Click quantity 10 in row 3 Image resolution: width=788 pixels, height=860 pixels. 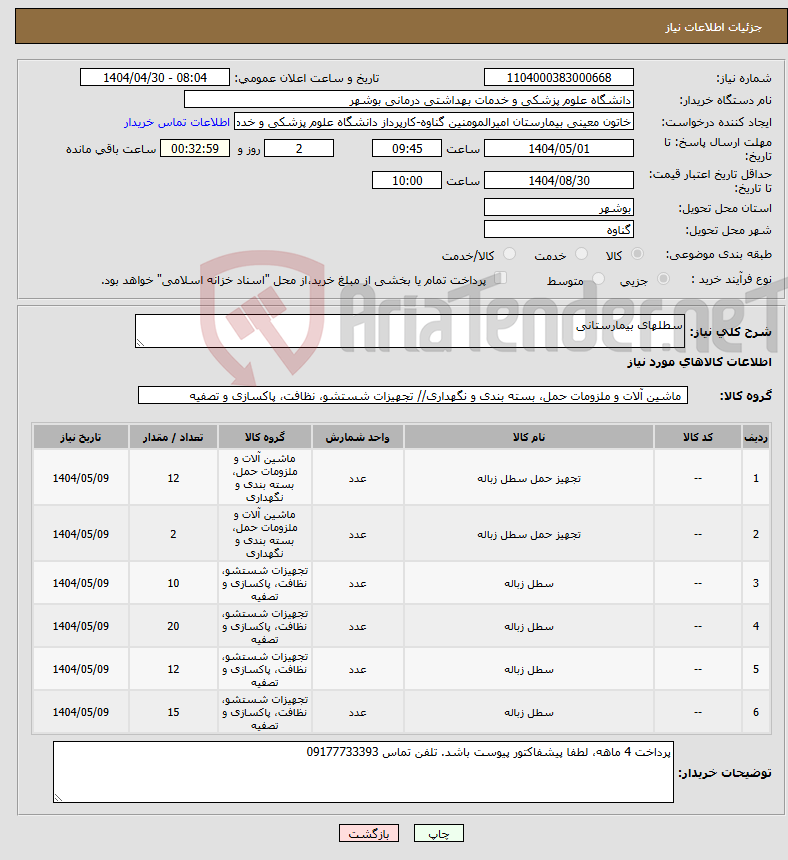tap(173, 584)
